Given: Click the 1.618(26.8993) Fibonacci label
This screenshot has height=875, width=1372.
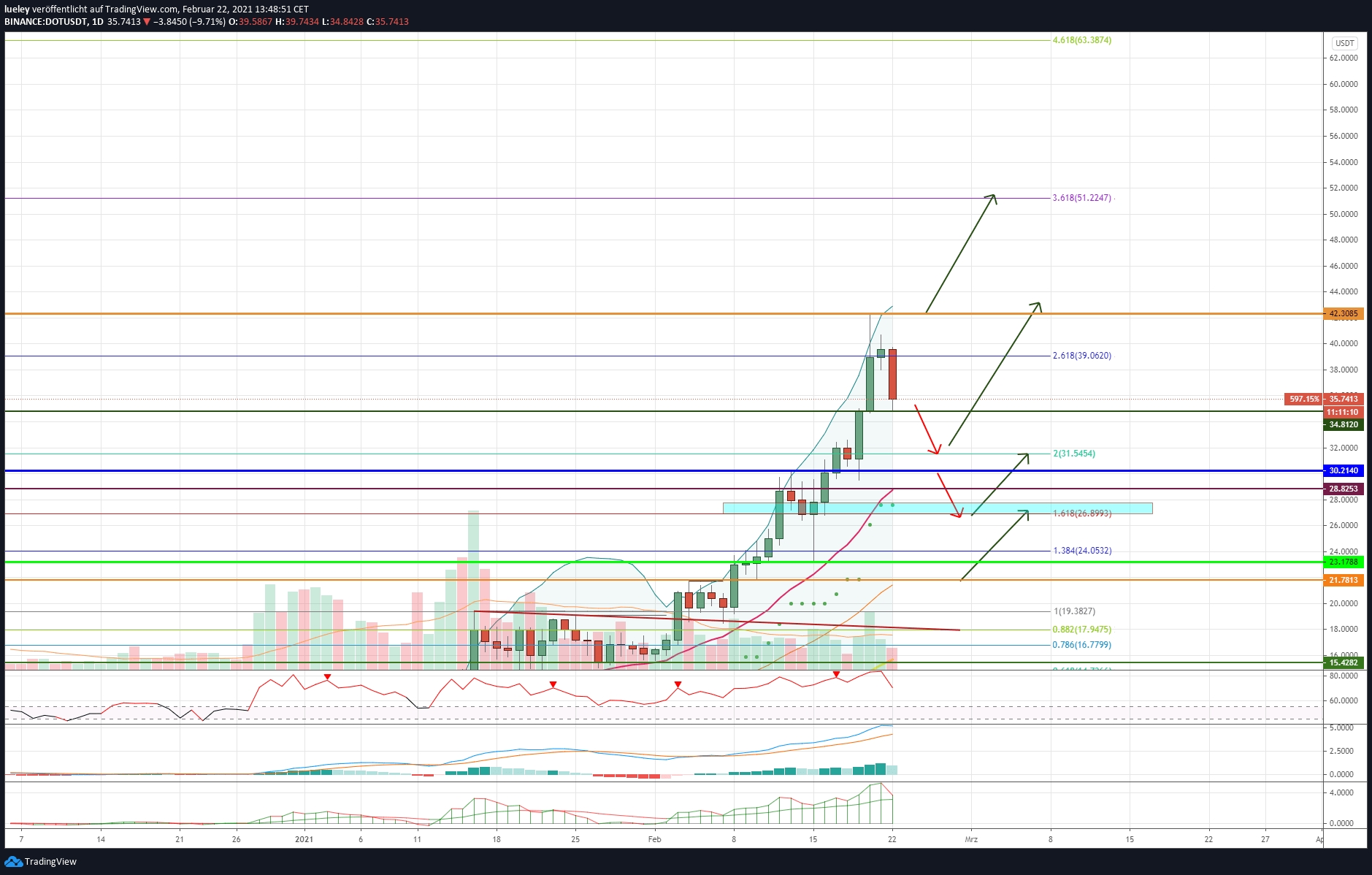Looking at the screenshot, I should pyautogui.click(x=1081, y=513).
